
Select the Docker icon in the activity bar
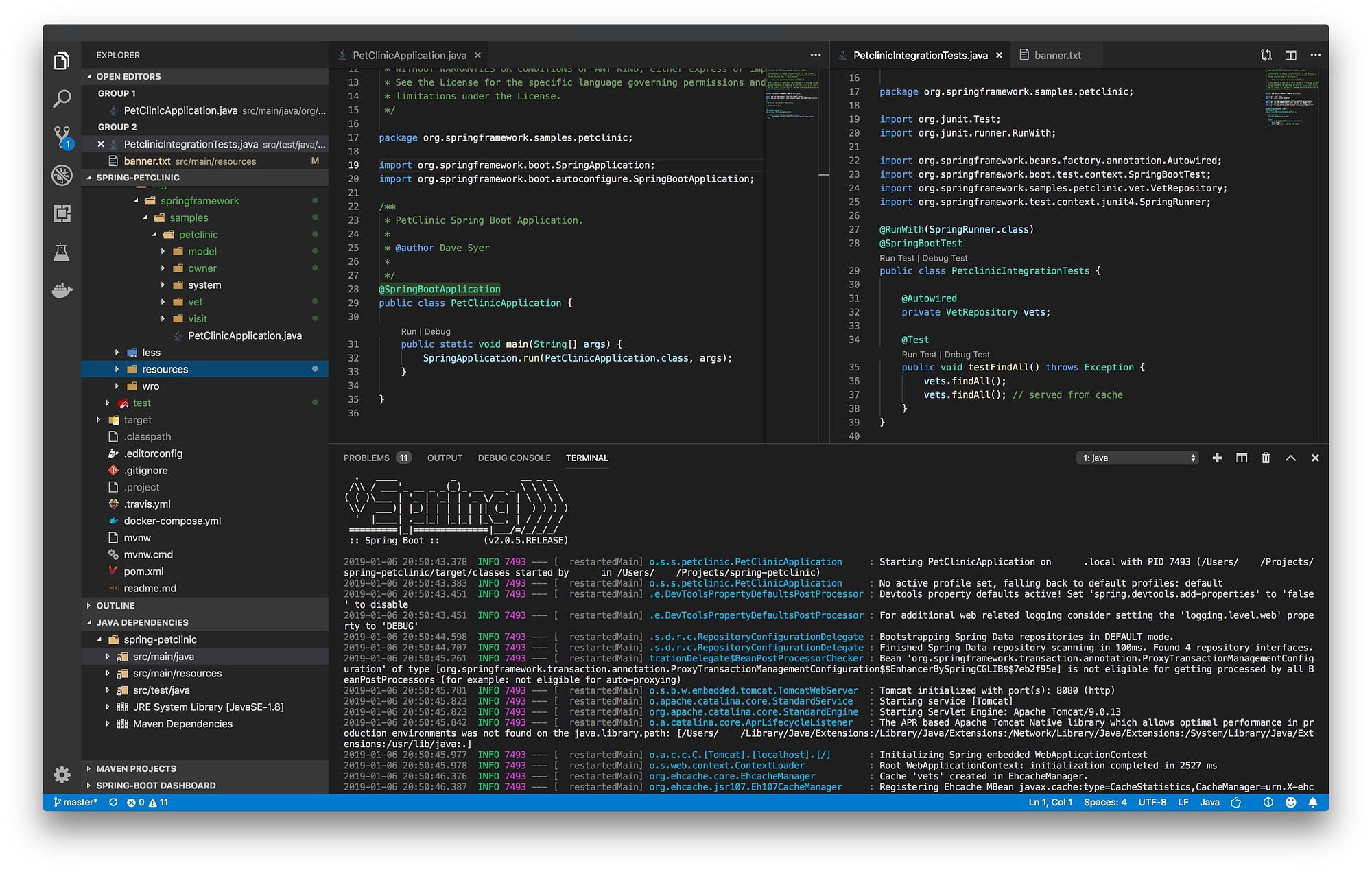(x=62, y=291)
